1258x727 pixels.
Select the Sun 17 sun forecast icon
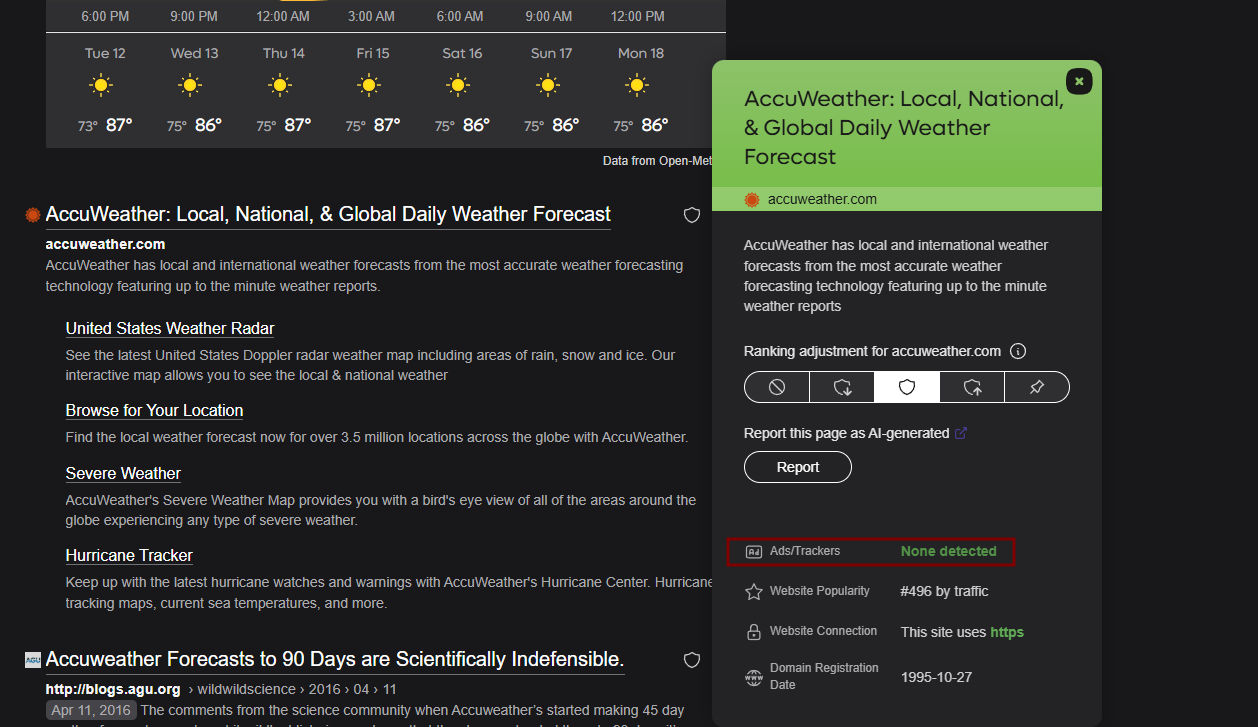point(547,85)
